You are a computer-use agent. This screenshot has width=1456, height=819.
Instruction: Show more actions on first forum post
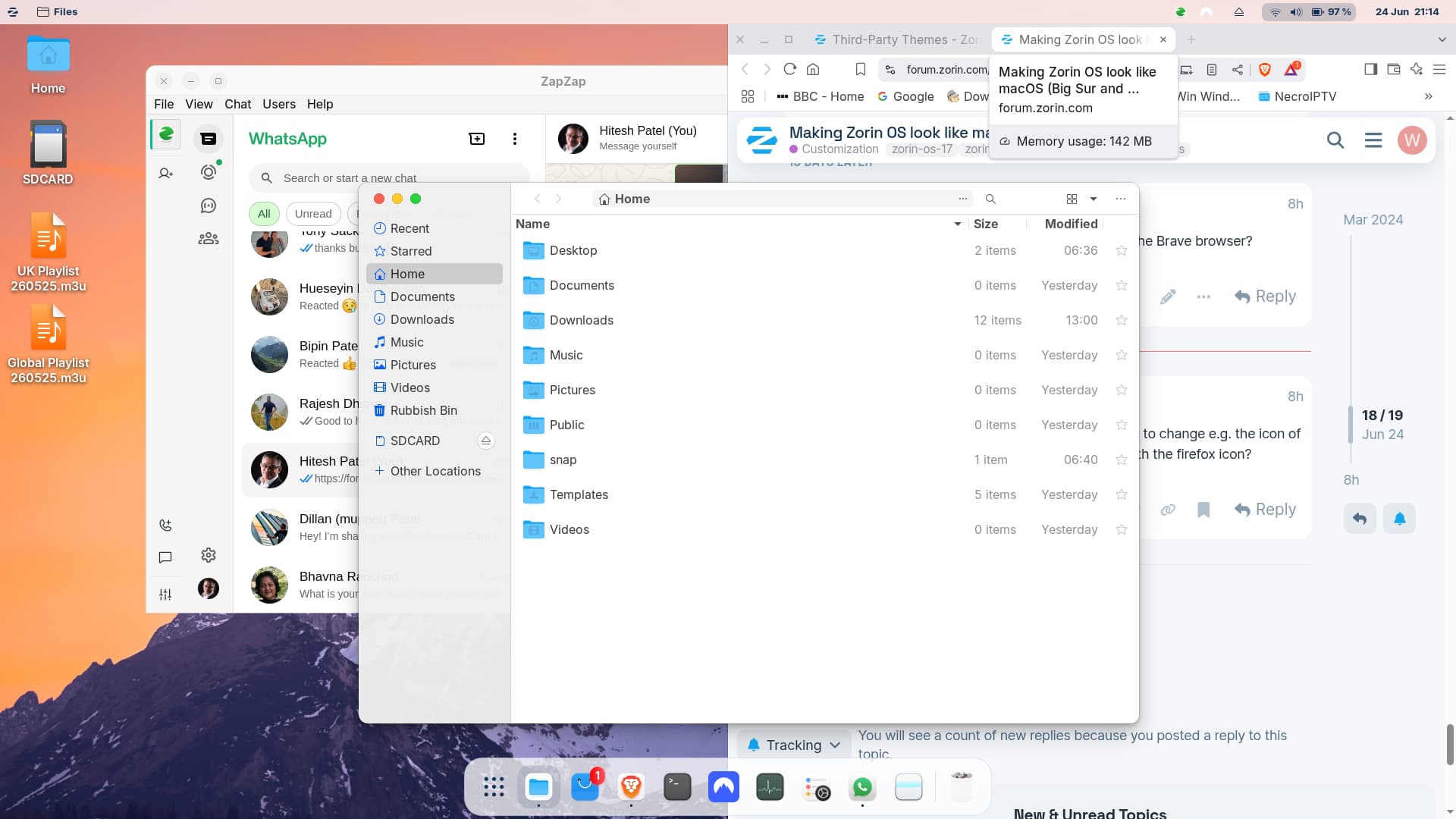tap(1203, 297)
